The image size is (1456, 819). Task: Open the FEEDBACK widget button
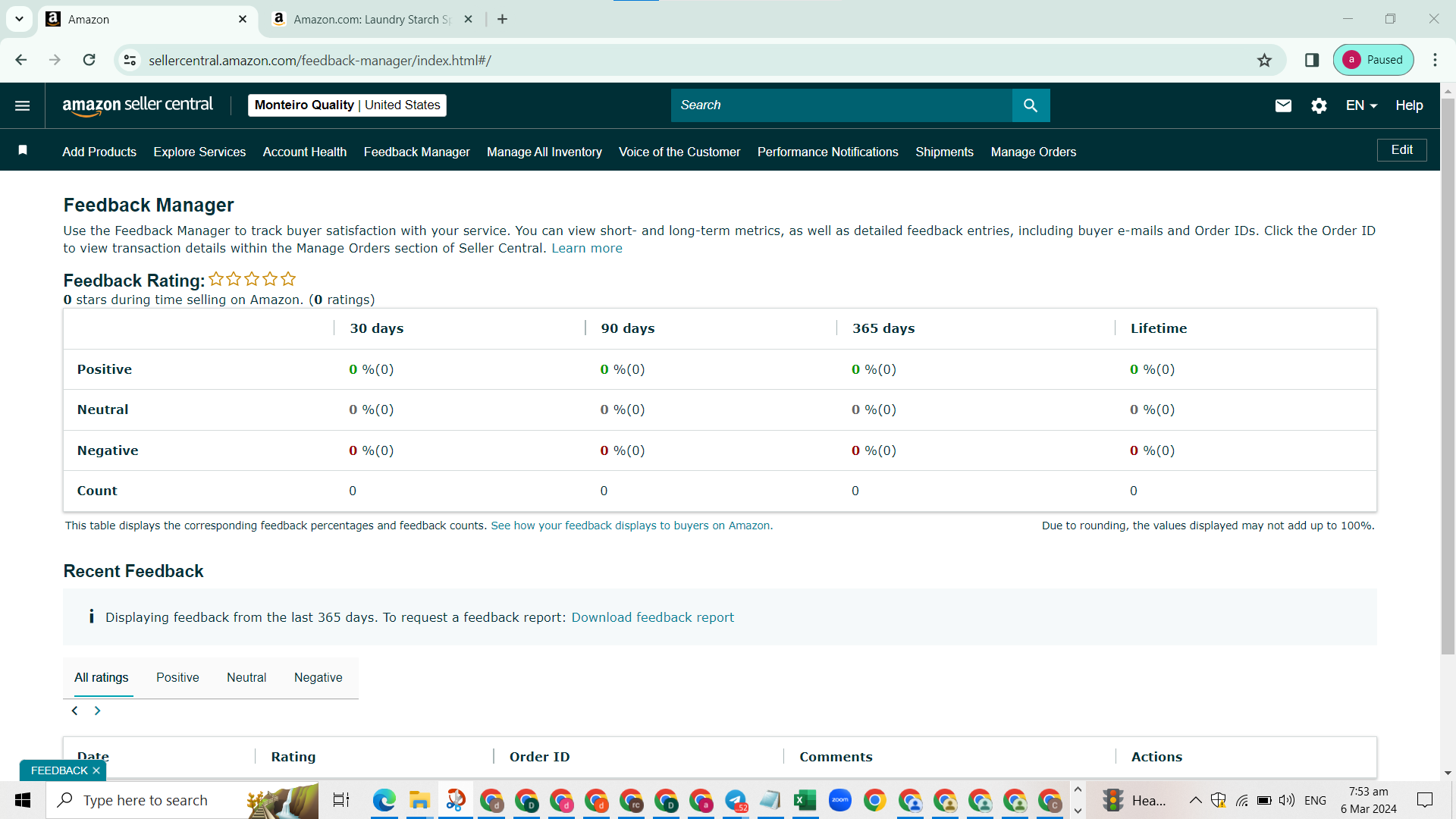pos(59,770)
